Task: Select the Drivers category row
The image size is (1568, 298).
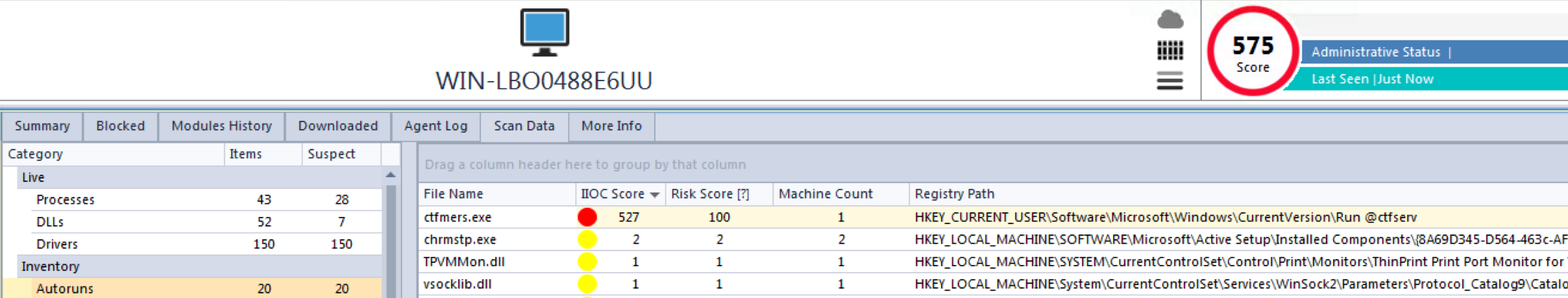Action: point(57,244)
